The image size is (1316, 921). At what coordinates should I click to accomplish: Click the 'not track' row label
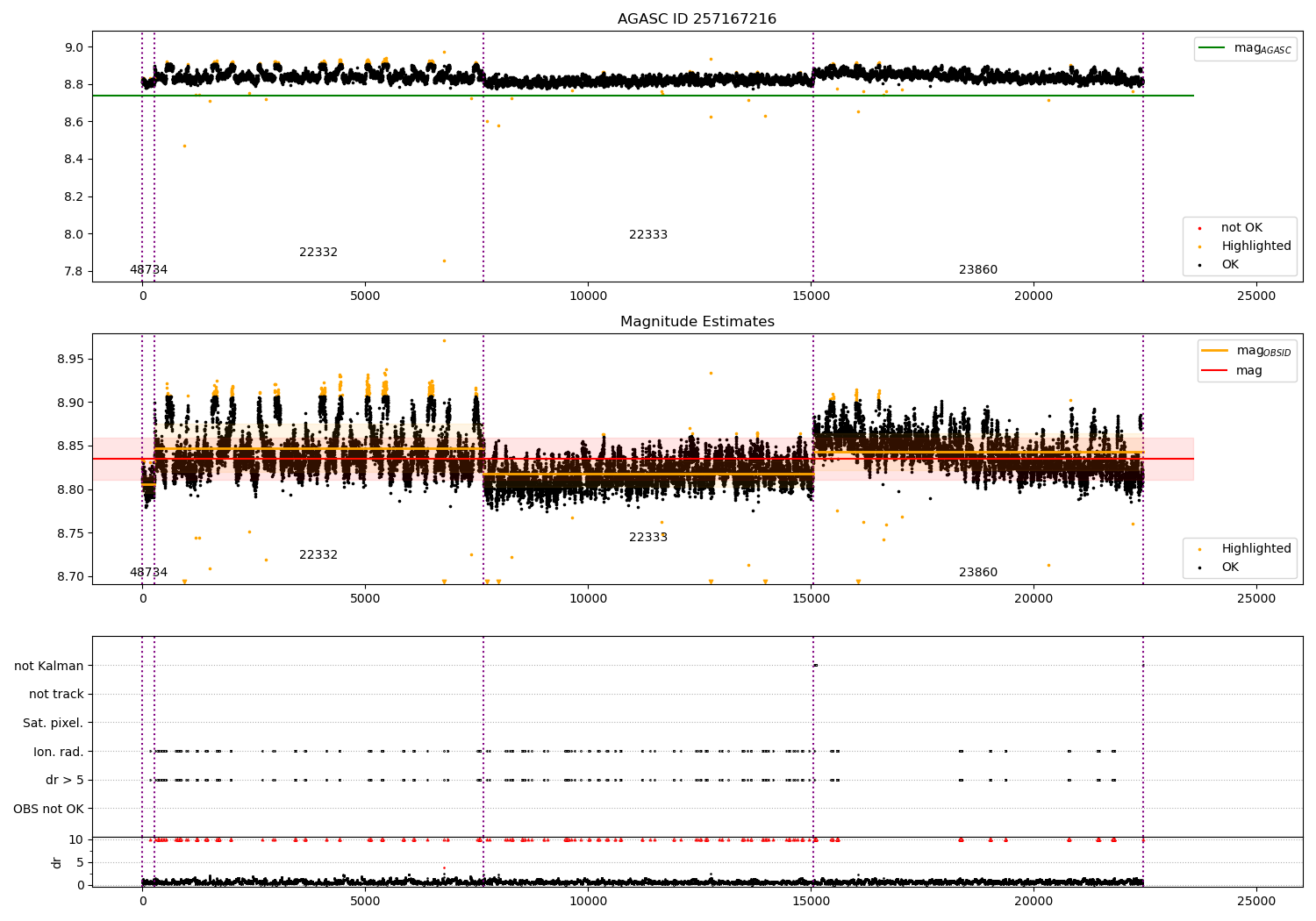click(56, 695)
